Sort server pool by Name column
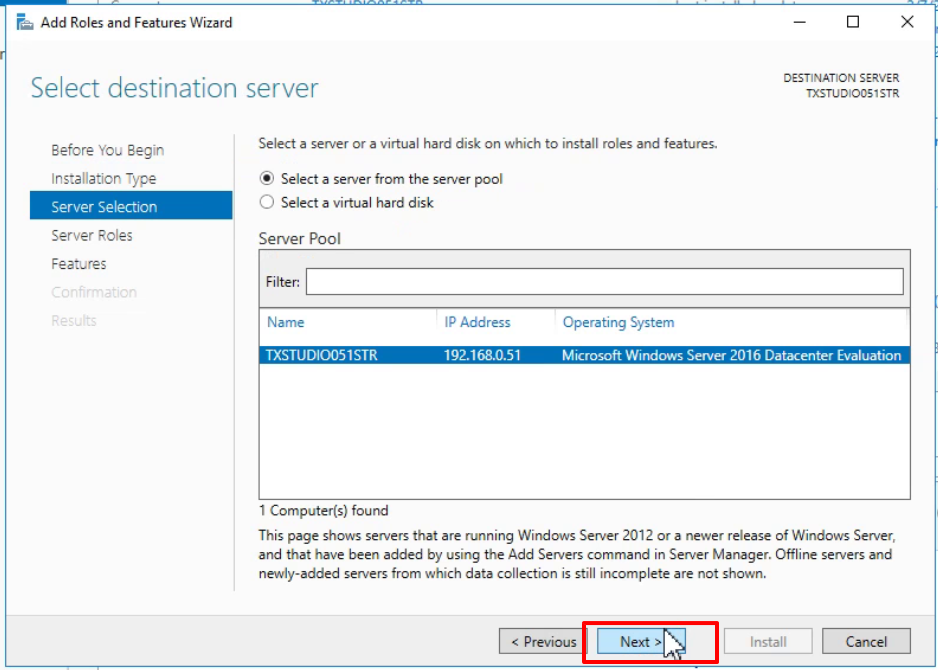 click(x=285, y=322)
